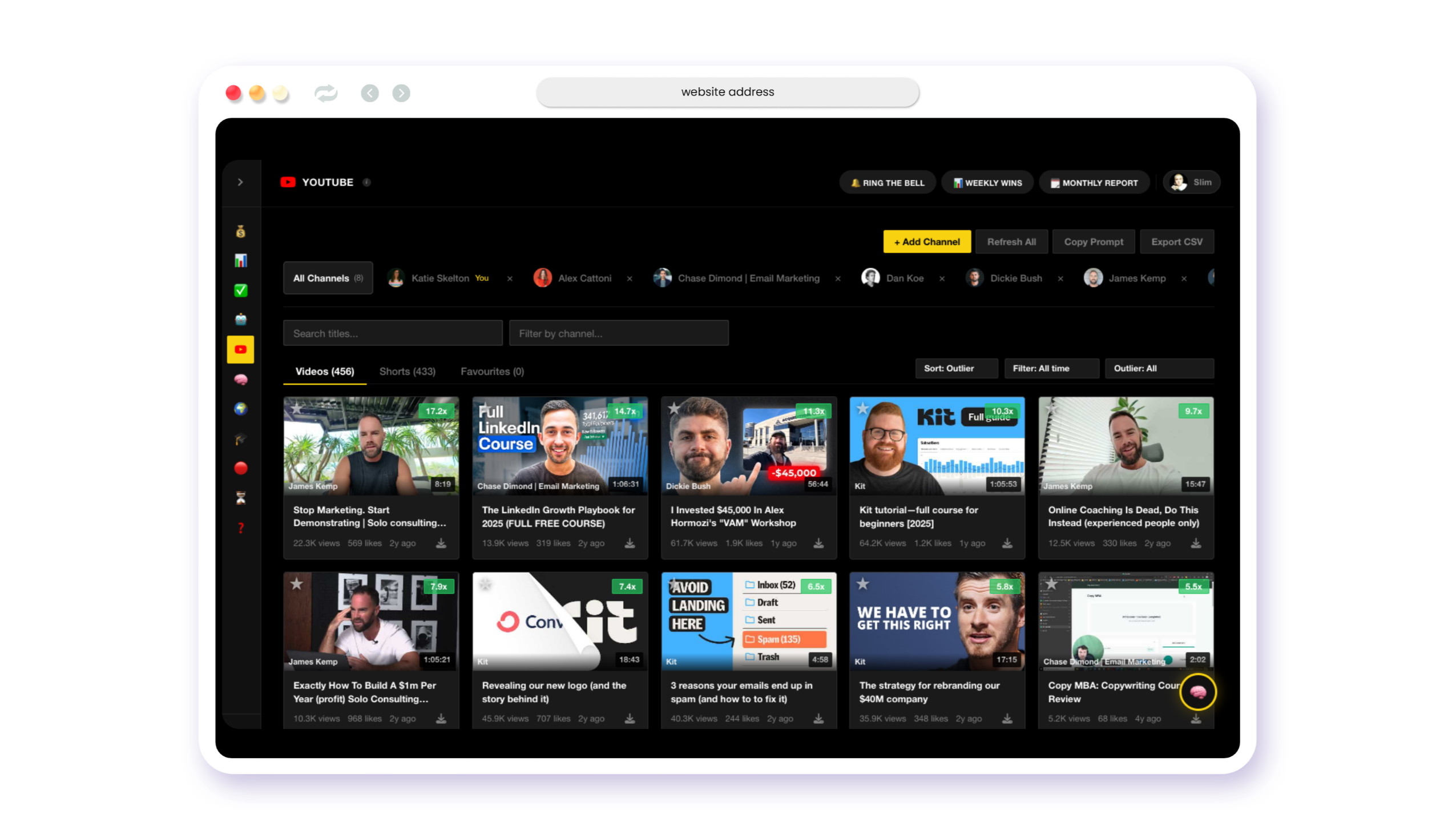Open the graduation cap sidebar icon
The width and height of the screenshot is (1456, 822).
tap(240, 438)
